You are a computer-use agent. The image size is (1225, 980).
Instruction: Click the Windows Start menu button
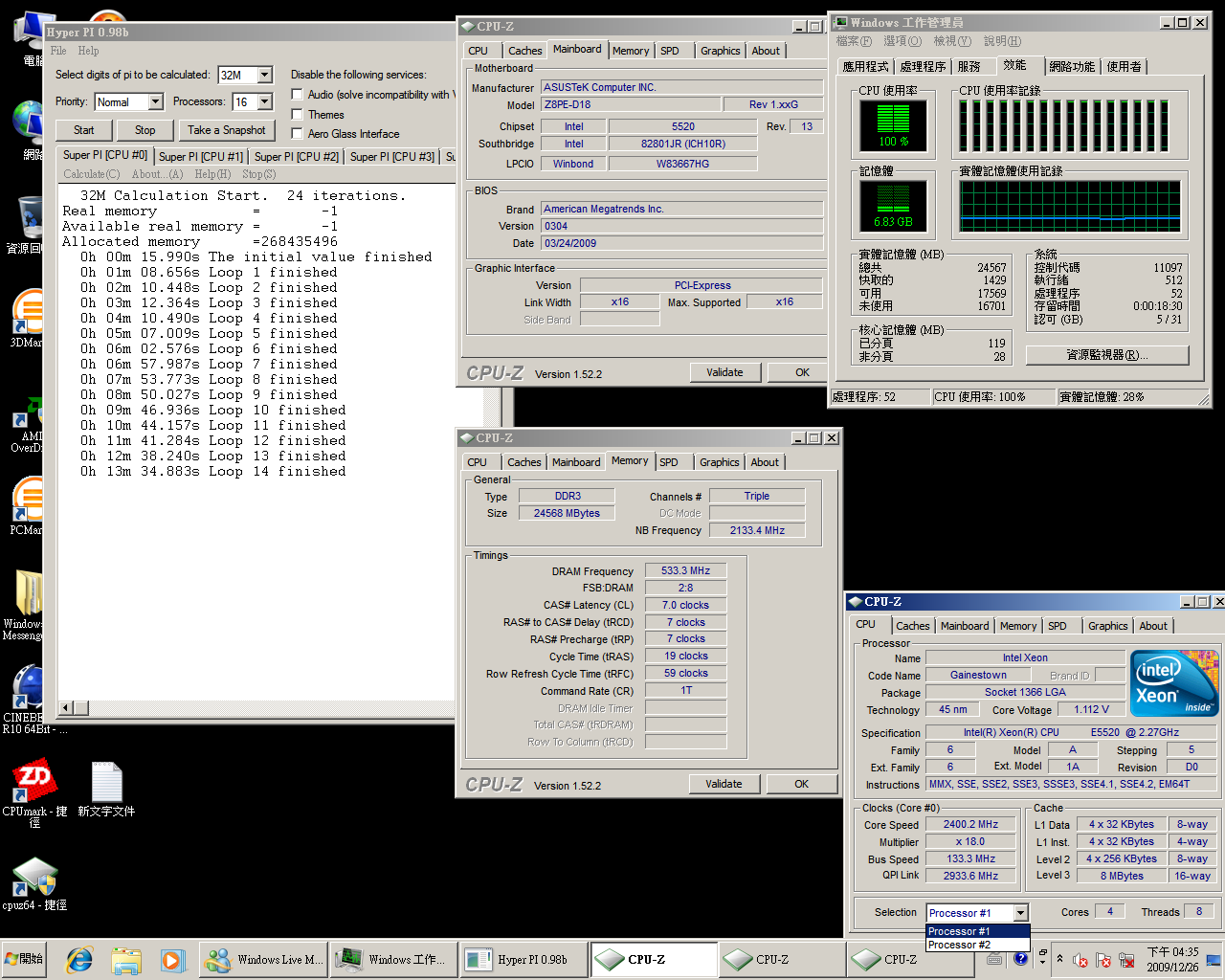pyautogui.click(x=26, y=959)
